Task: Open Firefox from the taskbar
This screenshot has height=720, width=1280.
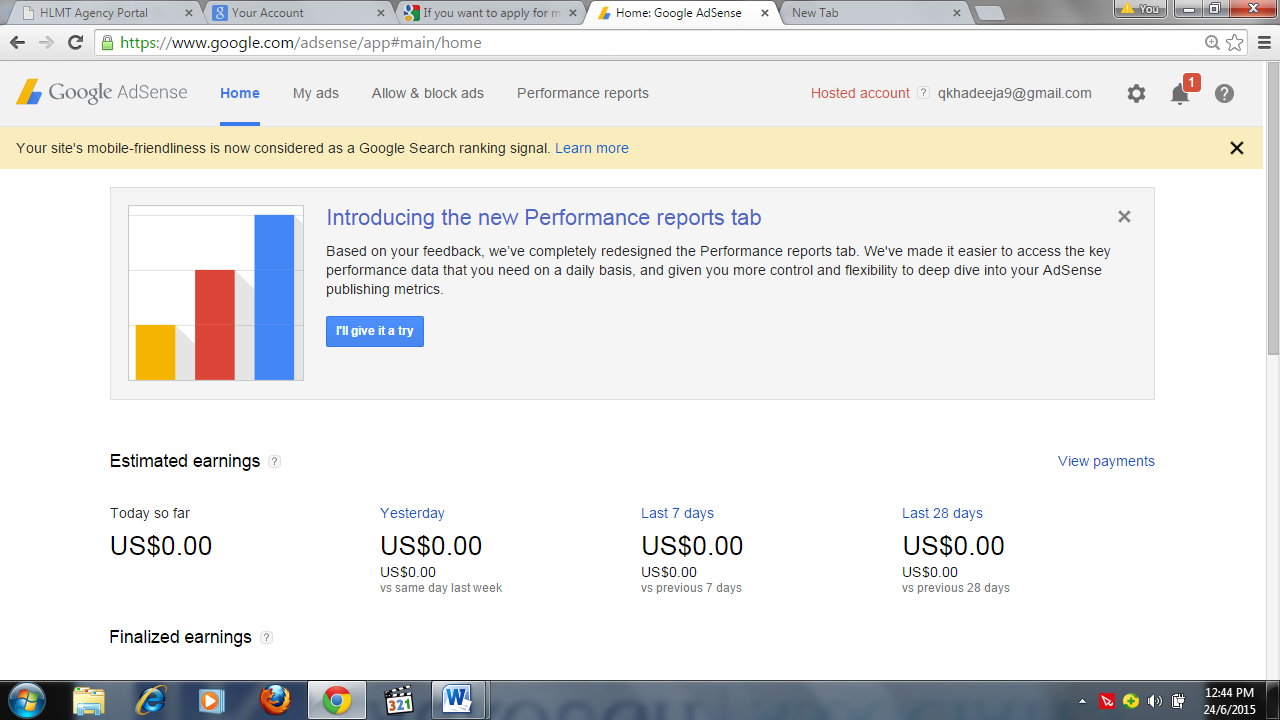Action: pos(275,700)
